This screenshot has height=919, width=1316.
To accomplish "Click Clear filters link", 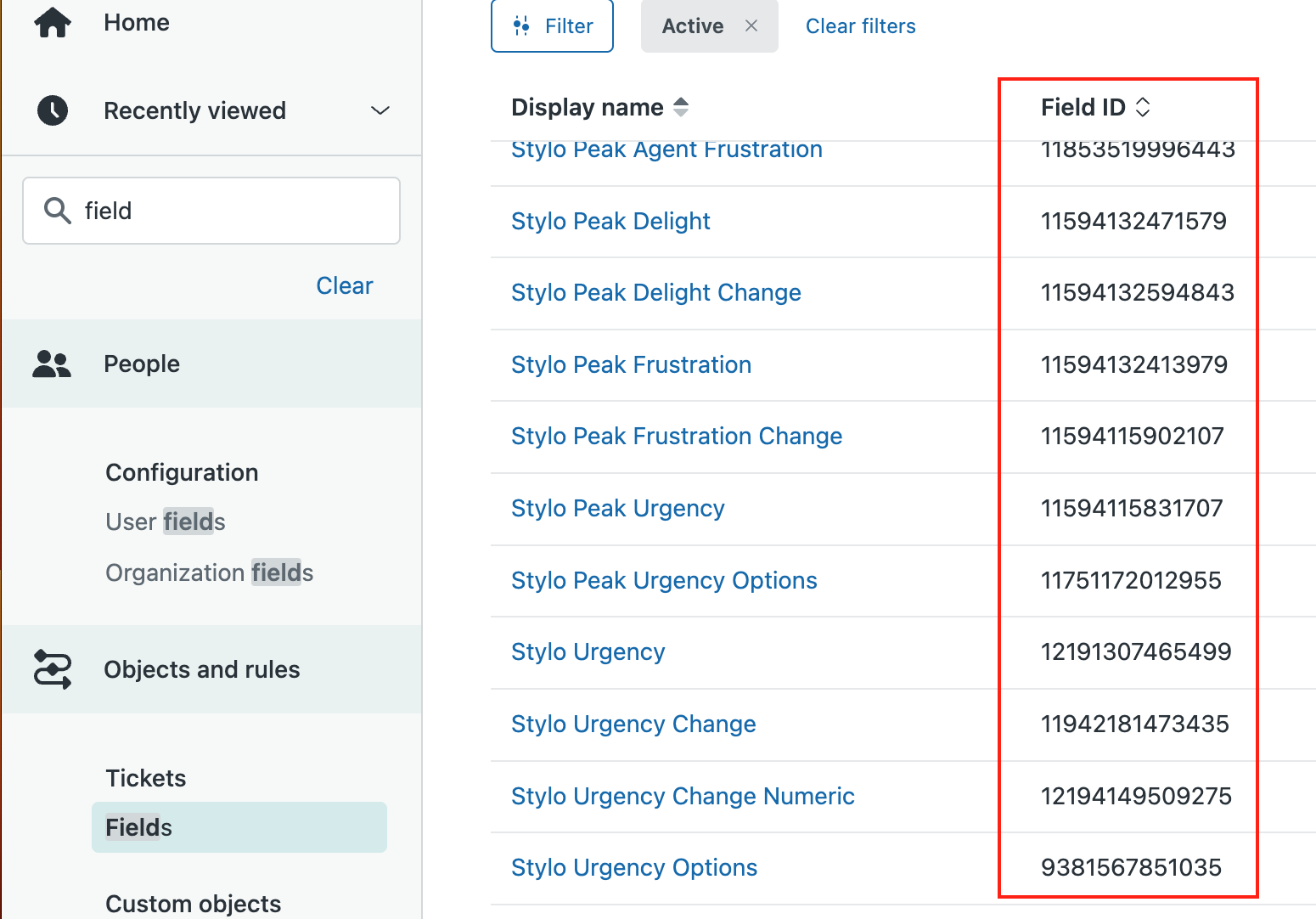I will coord(861,26).
